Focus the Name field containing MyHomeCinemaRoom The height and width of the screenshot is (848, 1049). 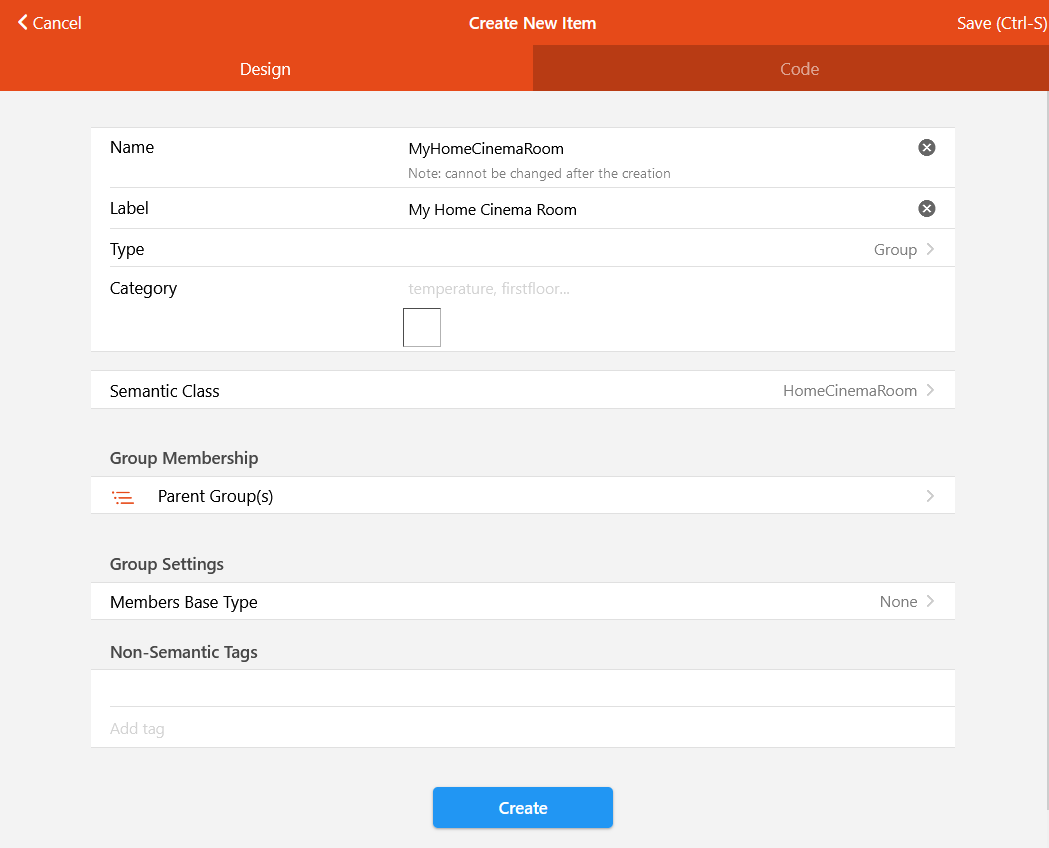(x=650, y=149)
